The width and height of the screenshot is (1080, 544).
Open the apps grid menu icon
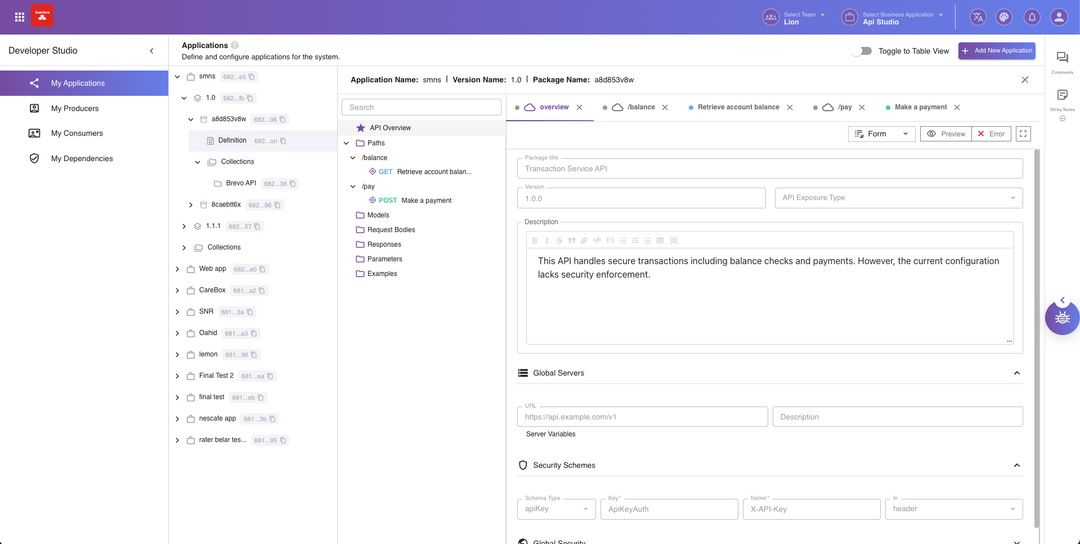click(19, 17)
